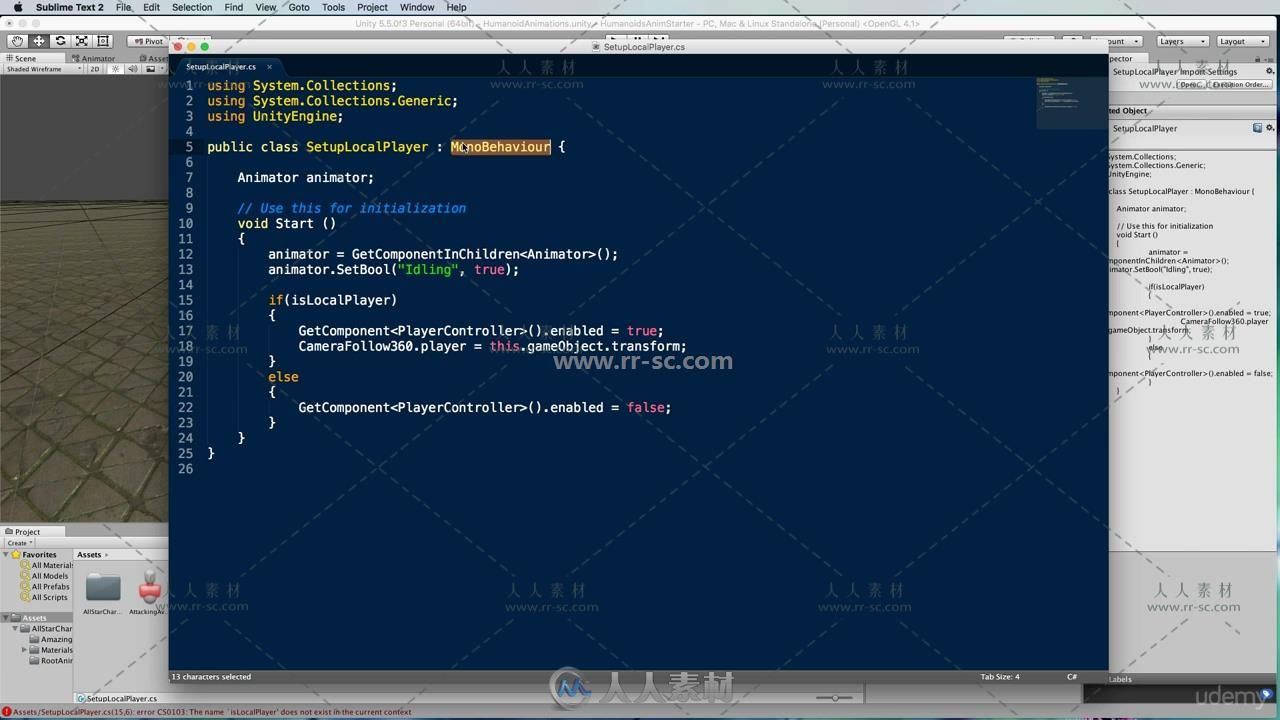Click the Open button in Inspector
Image resolution: width=1280 pixels, height=720 pixels.
point(1192,85)
